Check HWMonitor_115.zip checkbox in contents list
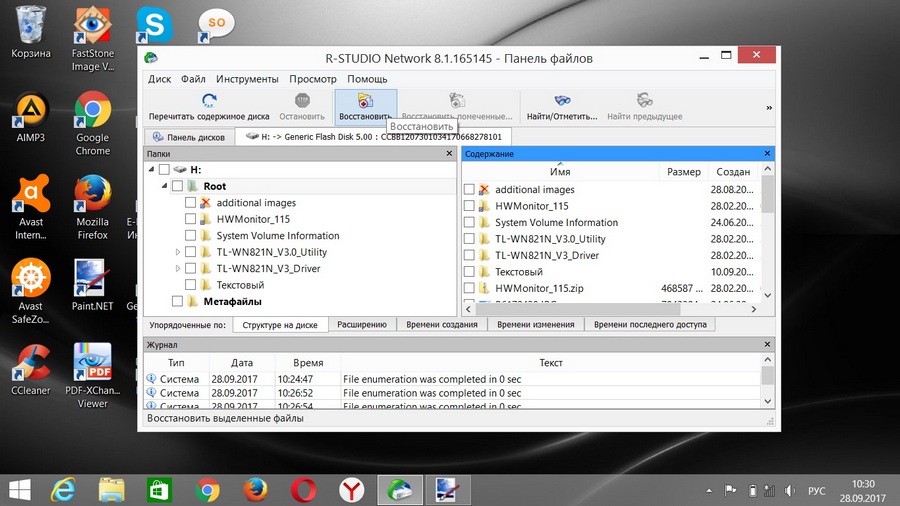This screenshot has width=900, height=506. click(x=469, y=288)
